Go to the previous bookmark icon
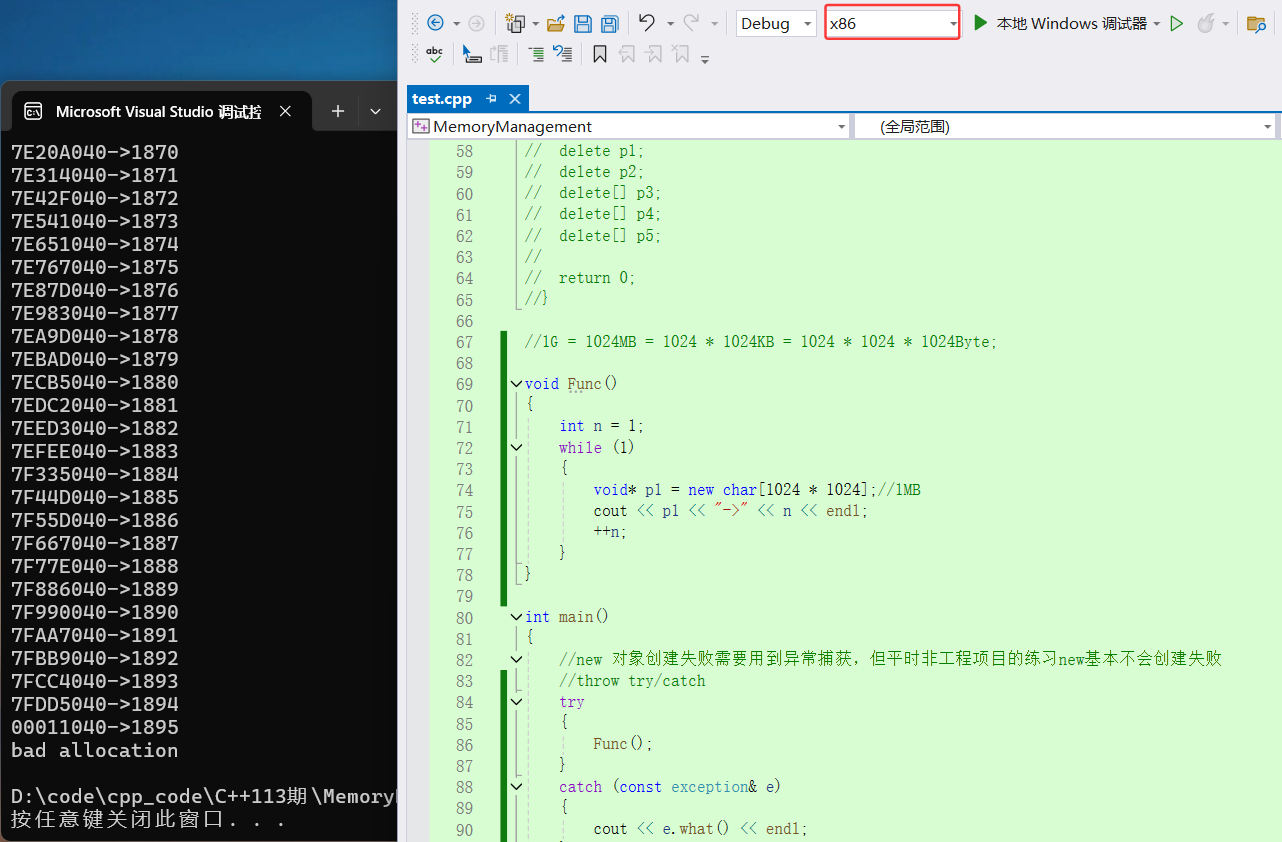1282x842 pixels. click(627, 54)
